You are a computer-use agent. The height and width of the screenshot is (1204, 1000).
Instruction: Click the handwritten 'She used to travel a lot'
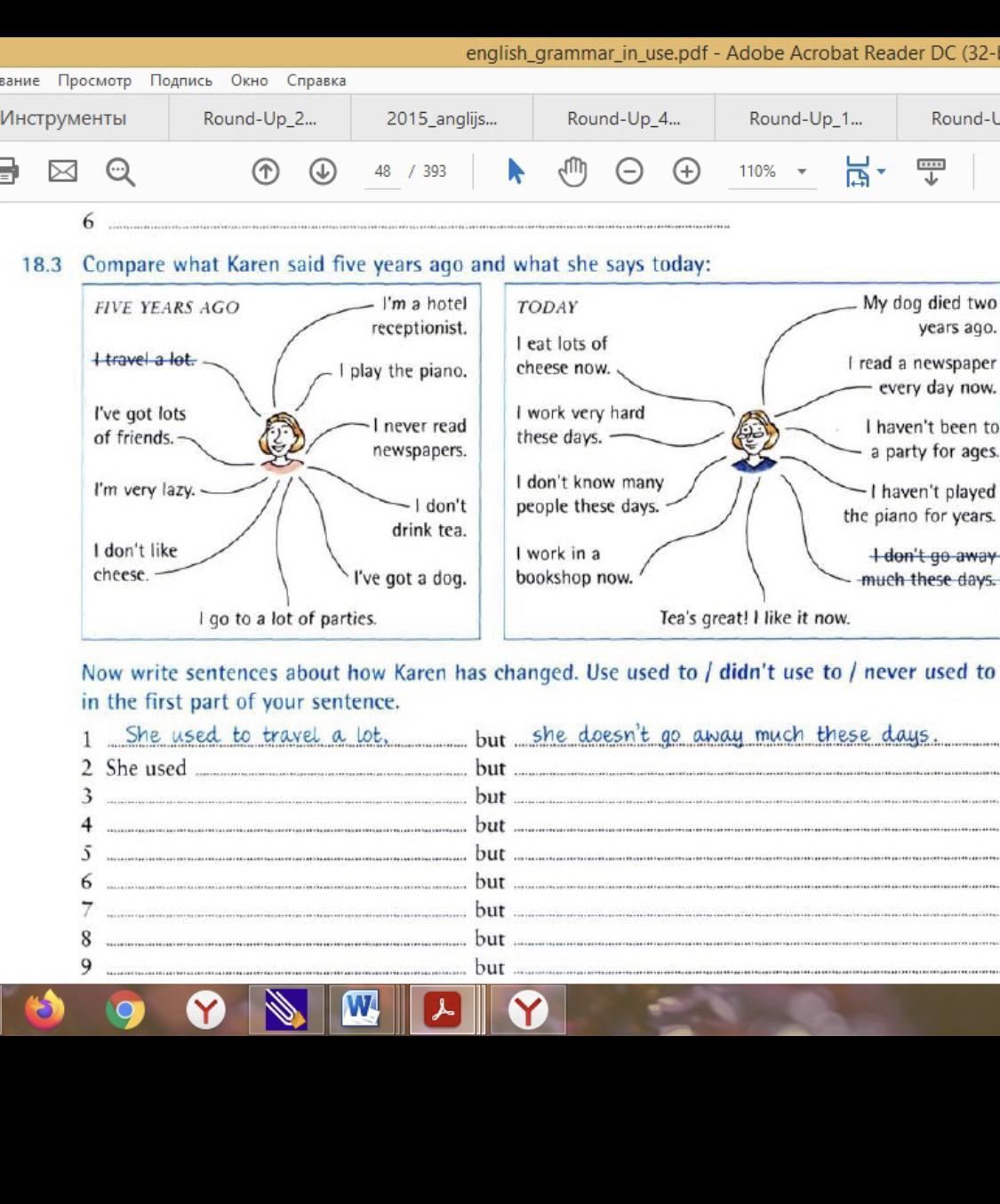click(x=257, y=735)
